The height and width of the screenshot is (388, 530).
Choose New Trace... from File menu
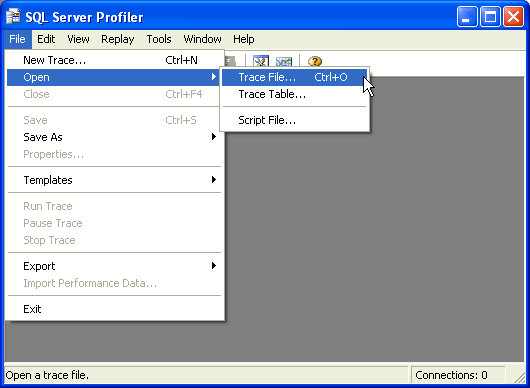[115, 60]
